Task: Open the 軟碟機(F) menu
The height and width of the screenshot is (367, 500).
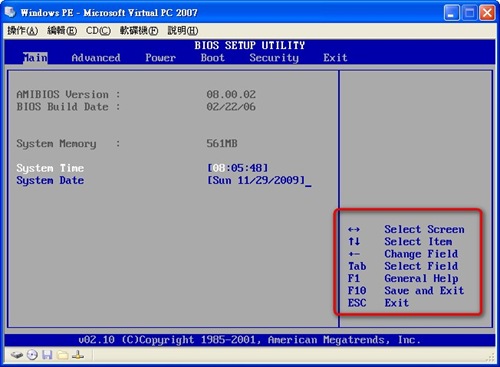Action: click(139, 31)
